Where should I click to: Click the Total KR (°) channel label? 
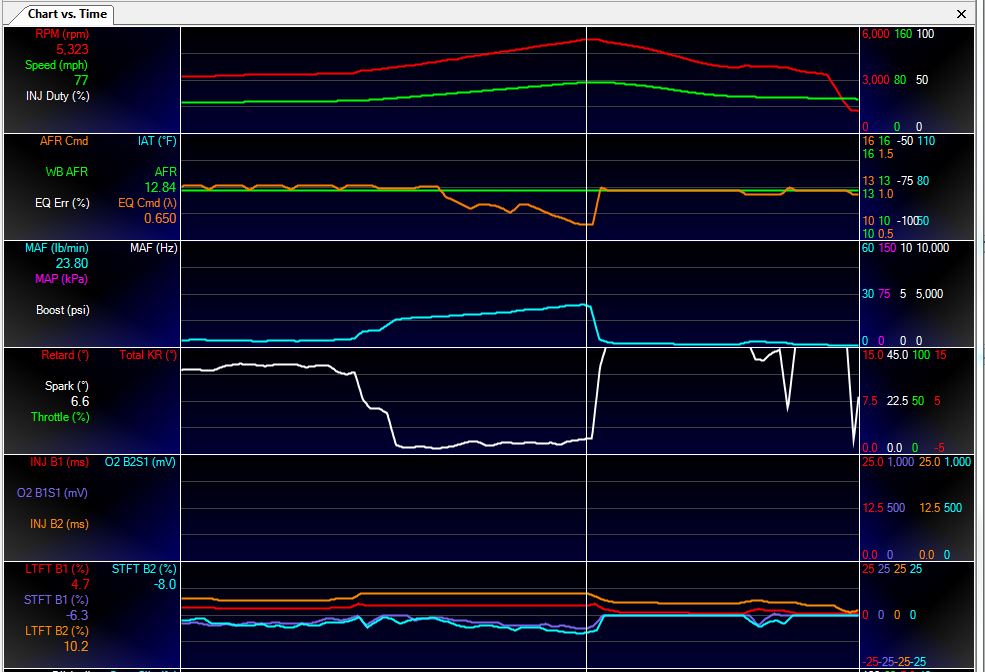point(148,355)
